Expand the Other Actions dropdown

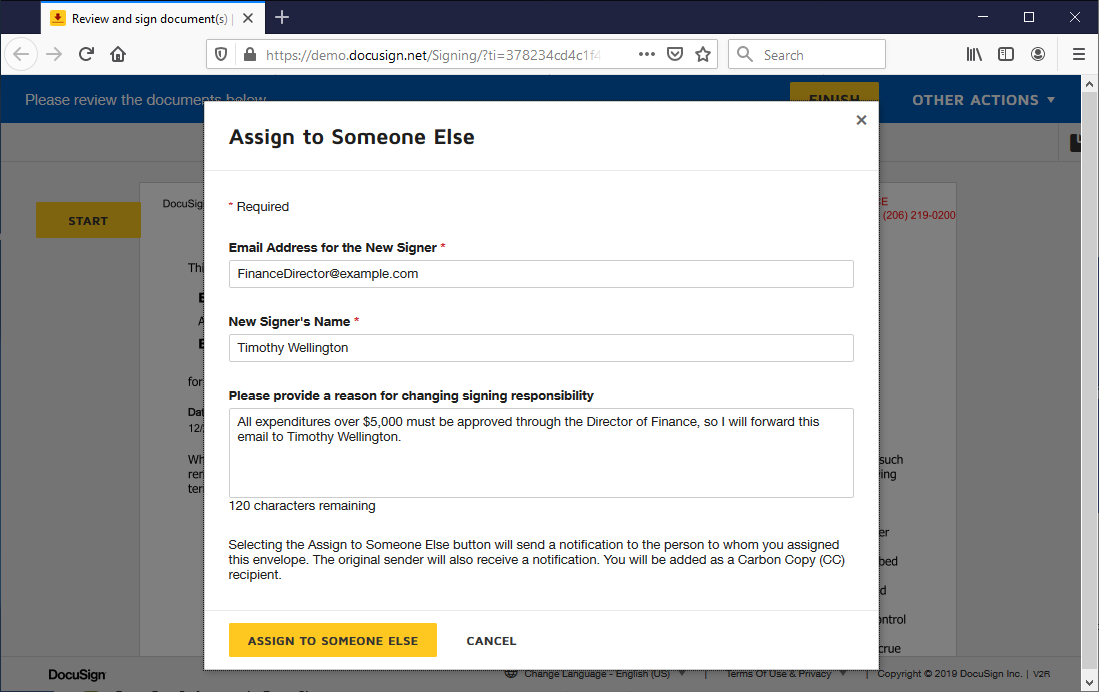(x=983, y=100)
